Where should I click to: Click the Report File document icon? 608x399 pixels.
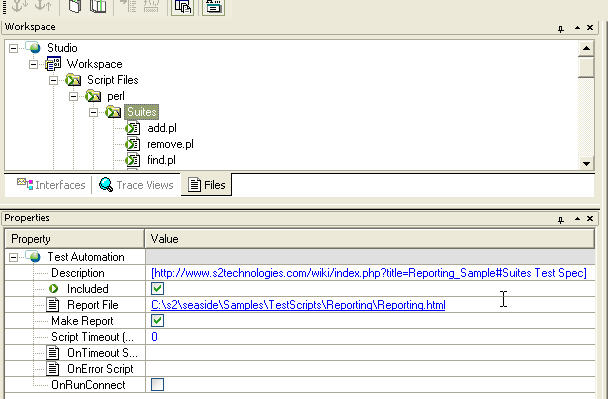[x=53, y=305]
